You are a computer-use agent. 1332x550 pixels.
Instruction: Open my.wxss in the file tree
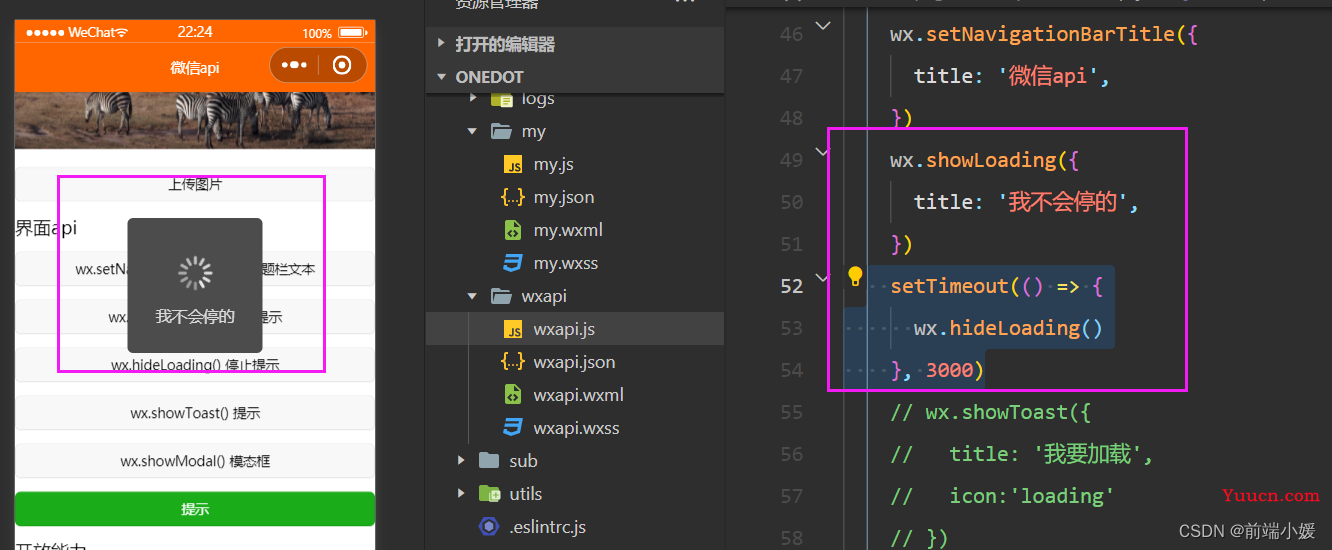click(566, 264)
